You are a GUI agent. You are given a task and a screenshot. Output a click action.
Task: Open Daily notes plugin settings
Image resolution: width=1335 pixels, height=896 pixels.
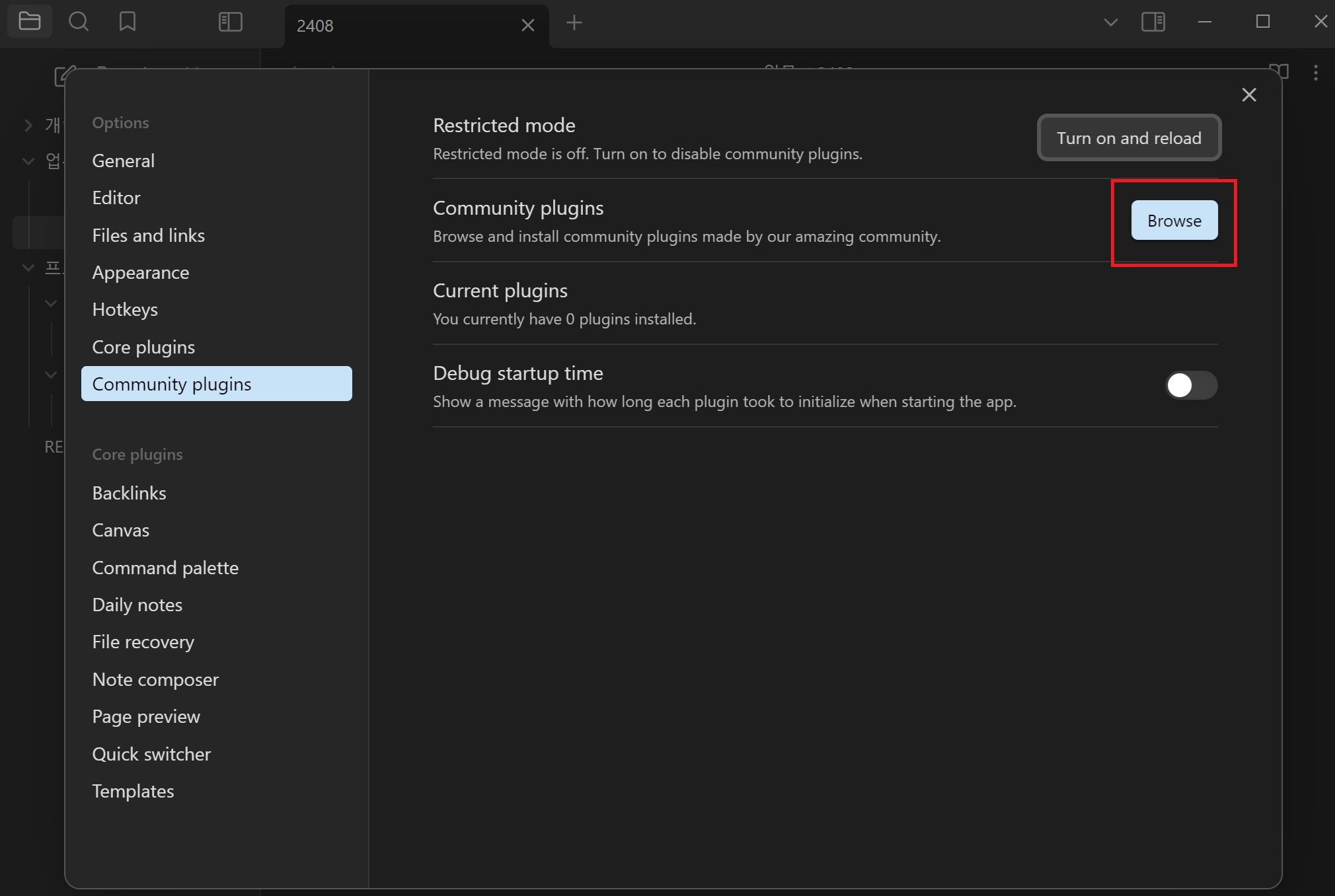137,605
